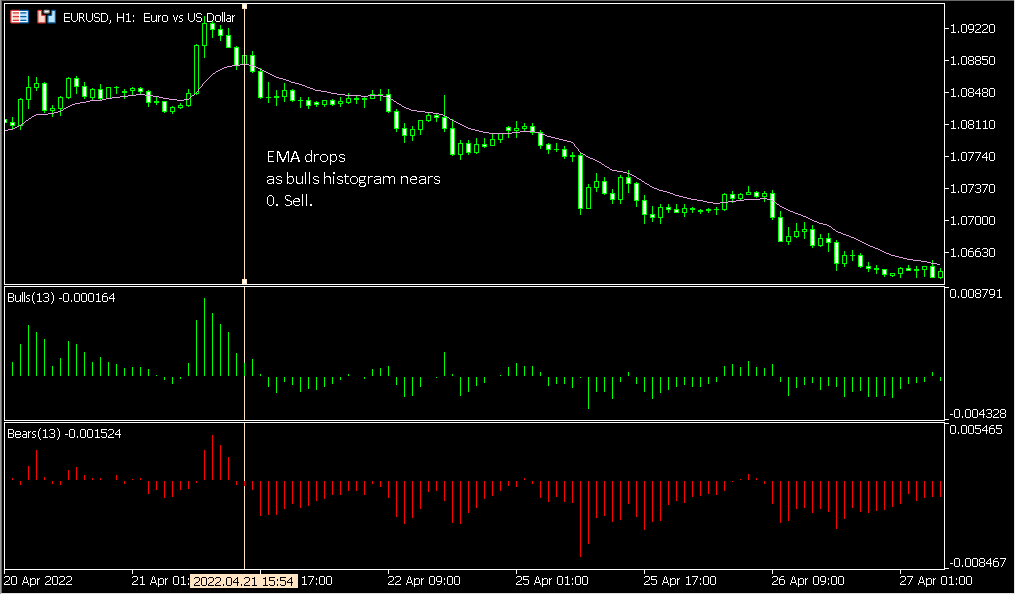The width and height of the screenshot is (1015, 594).
Task: Click the 26 Apr 09:00 time label
Action: pyautogui.click(x=808, y=580)
